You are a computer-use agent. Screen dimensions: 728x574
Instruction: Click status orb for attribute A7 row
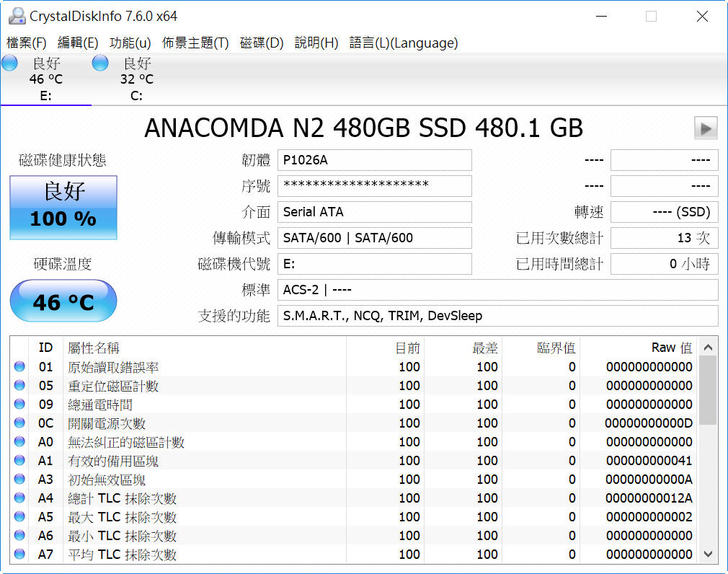(20, 554)
